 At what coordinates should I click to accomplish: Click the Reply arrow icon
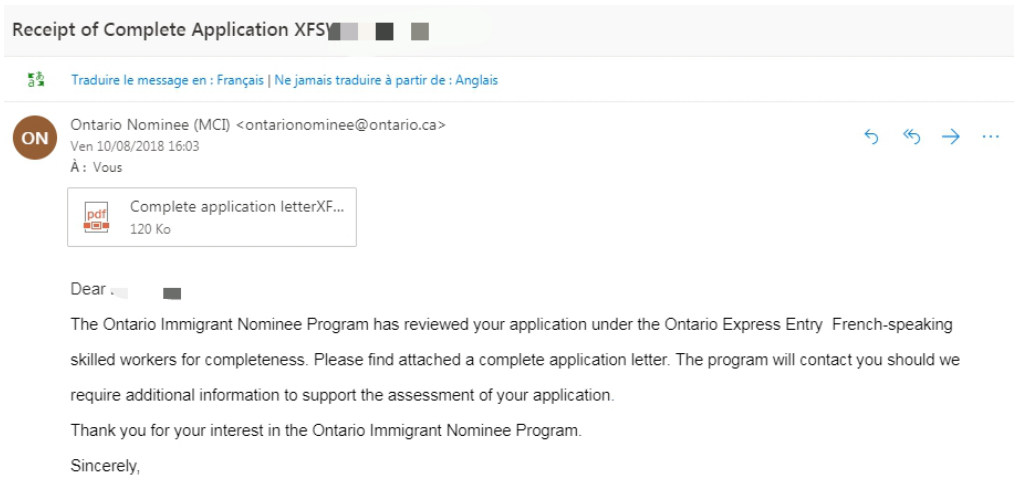(x=871, y=136)
